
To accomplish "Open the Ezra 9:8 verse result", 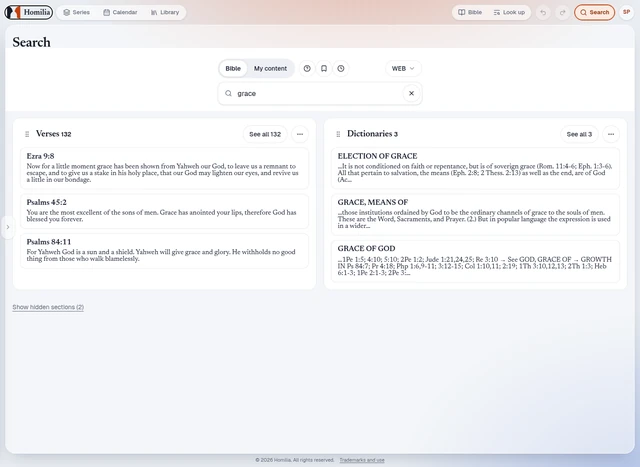I will 164,168.
